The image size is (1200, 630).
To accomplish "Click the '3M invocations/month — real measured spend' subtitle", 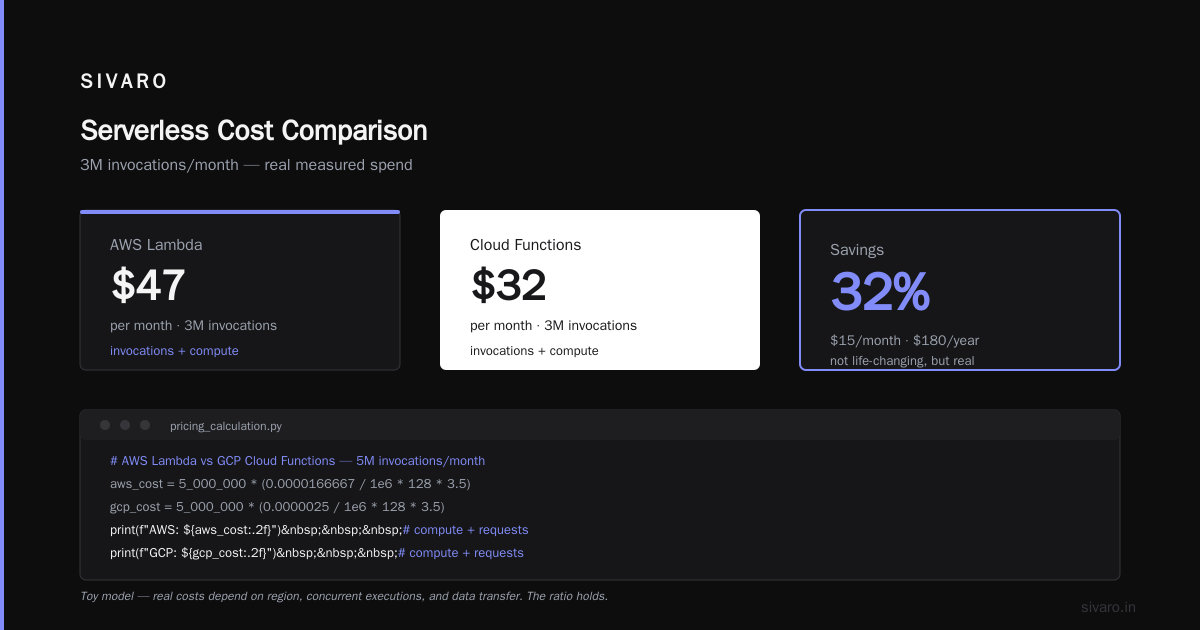I will (246, 165).
